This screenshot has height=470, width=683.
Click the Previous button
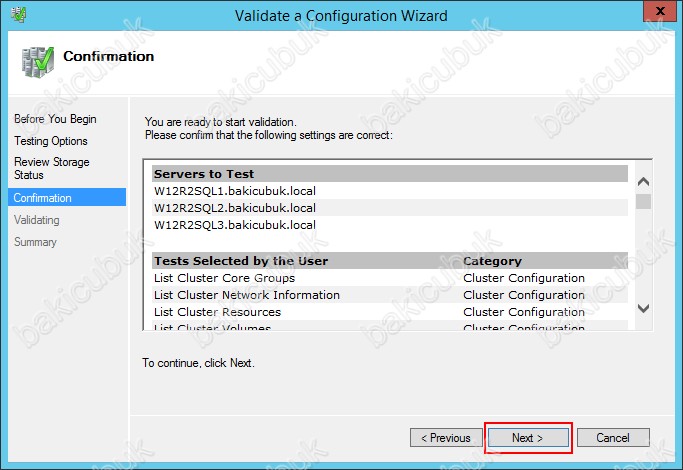click(445, 438)
